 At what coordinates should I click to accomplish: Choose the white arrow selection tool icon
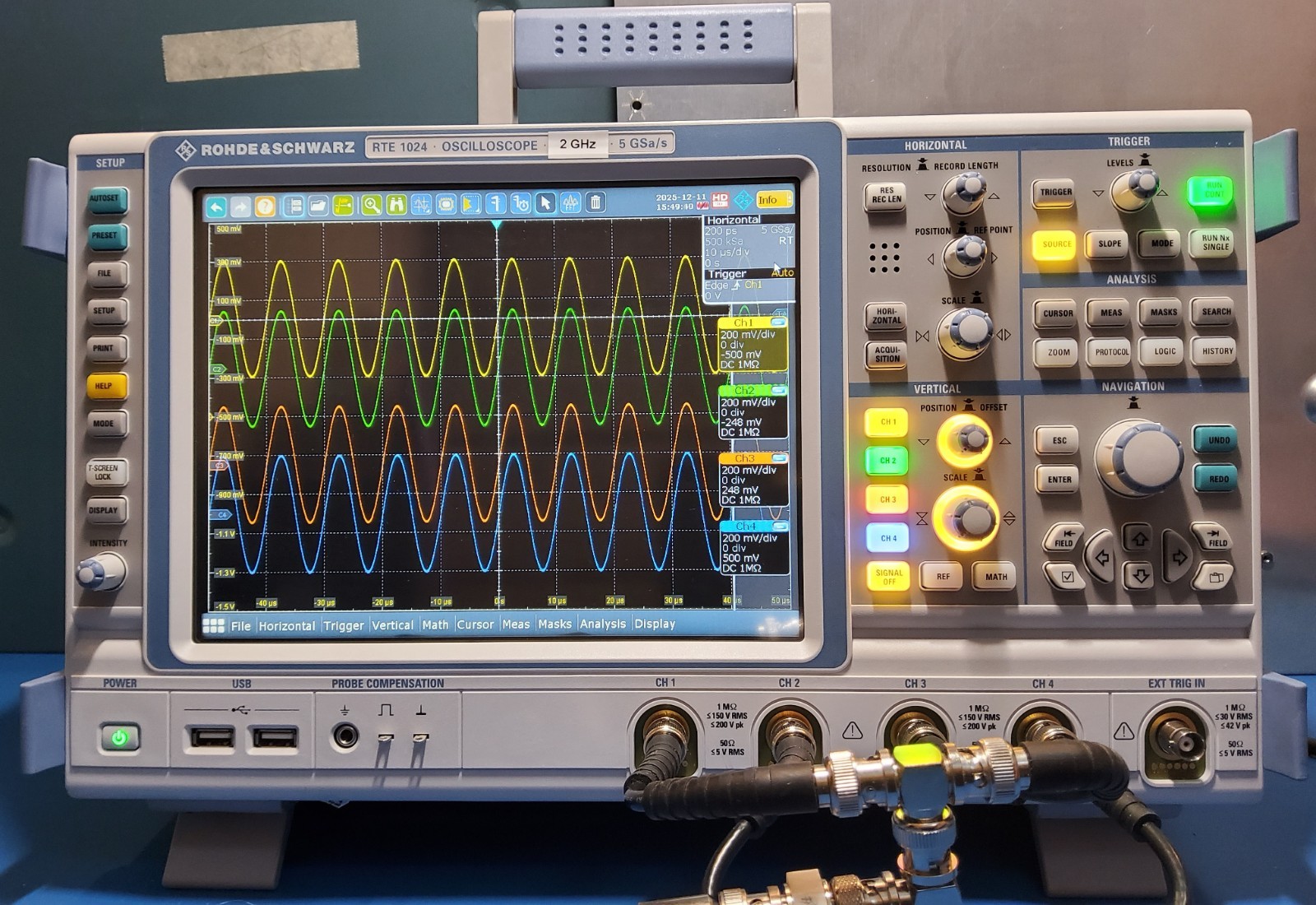point(545,202)
